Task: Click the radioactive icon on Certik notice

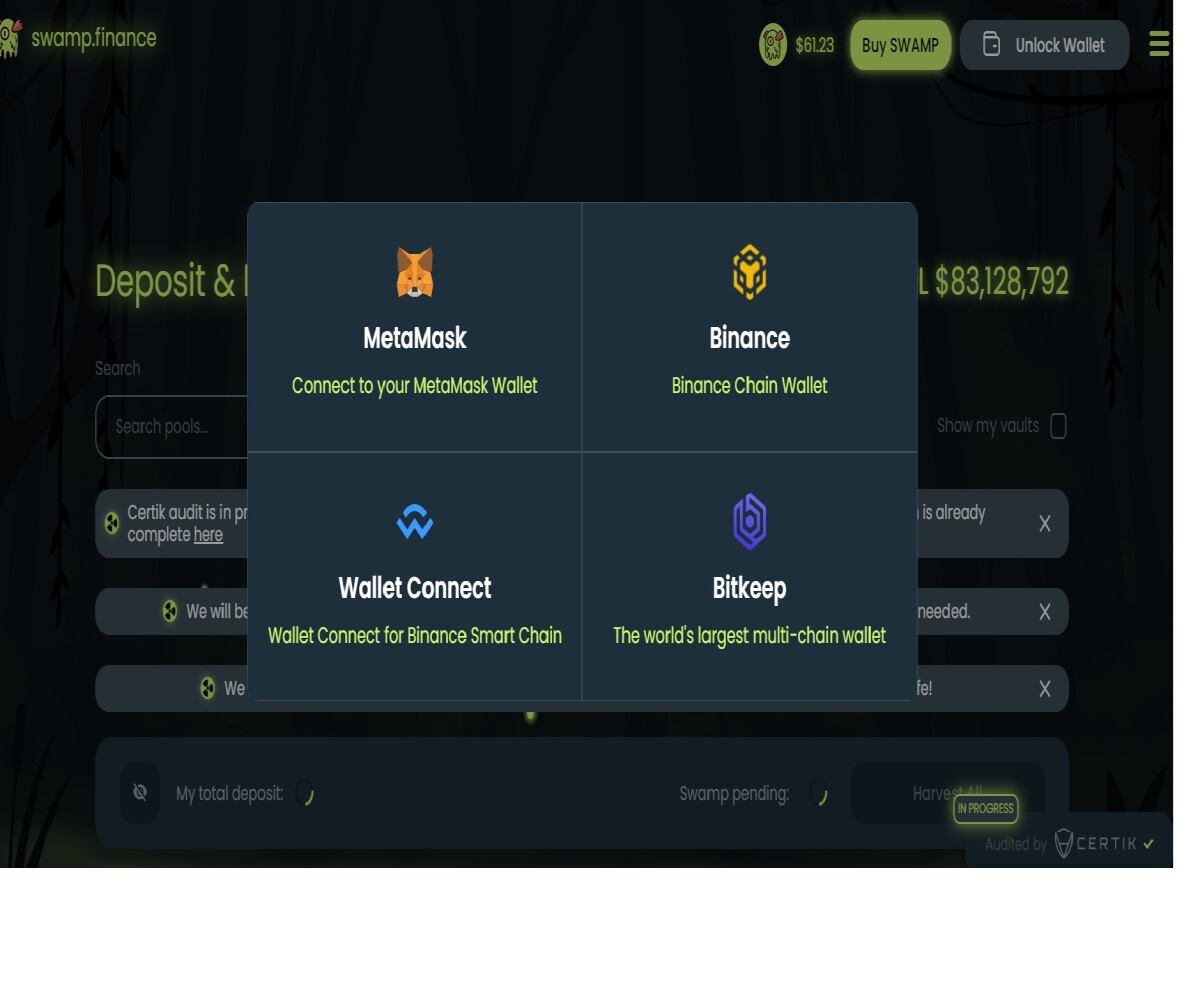Action: pyautogui.click(x=112, y=523)
